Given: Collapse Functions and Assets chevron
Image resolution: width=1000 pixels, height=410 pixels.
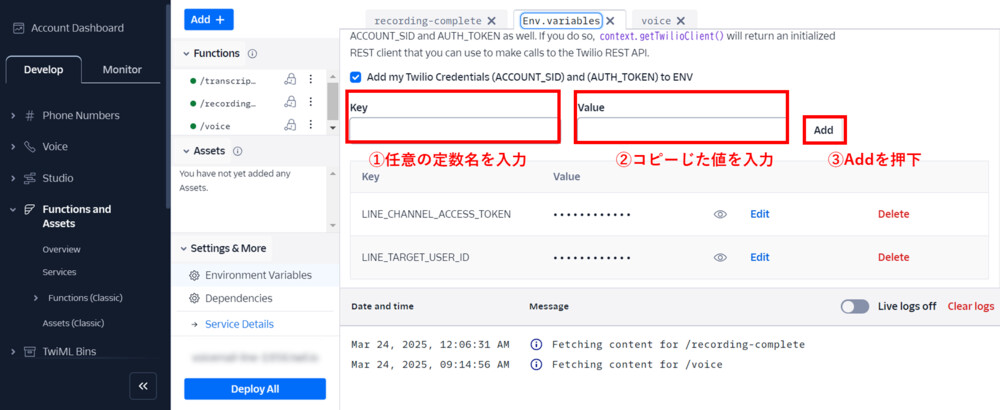Looking at the screenshot, I should (13, 209).
